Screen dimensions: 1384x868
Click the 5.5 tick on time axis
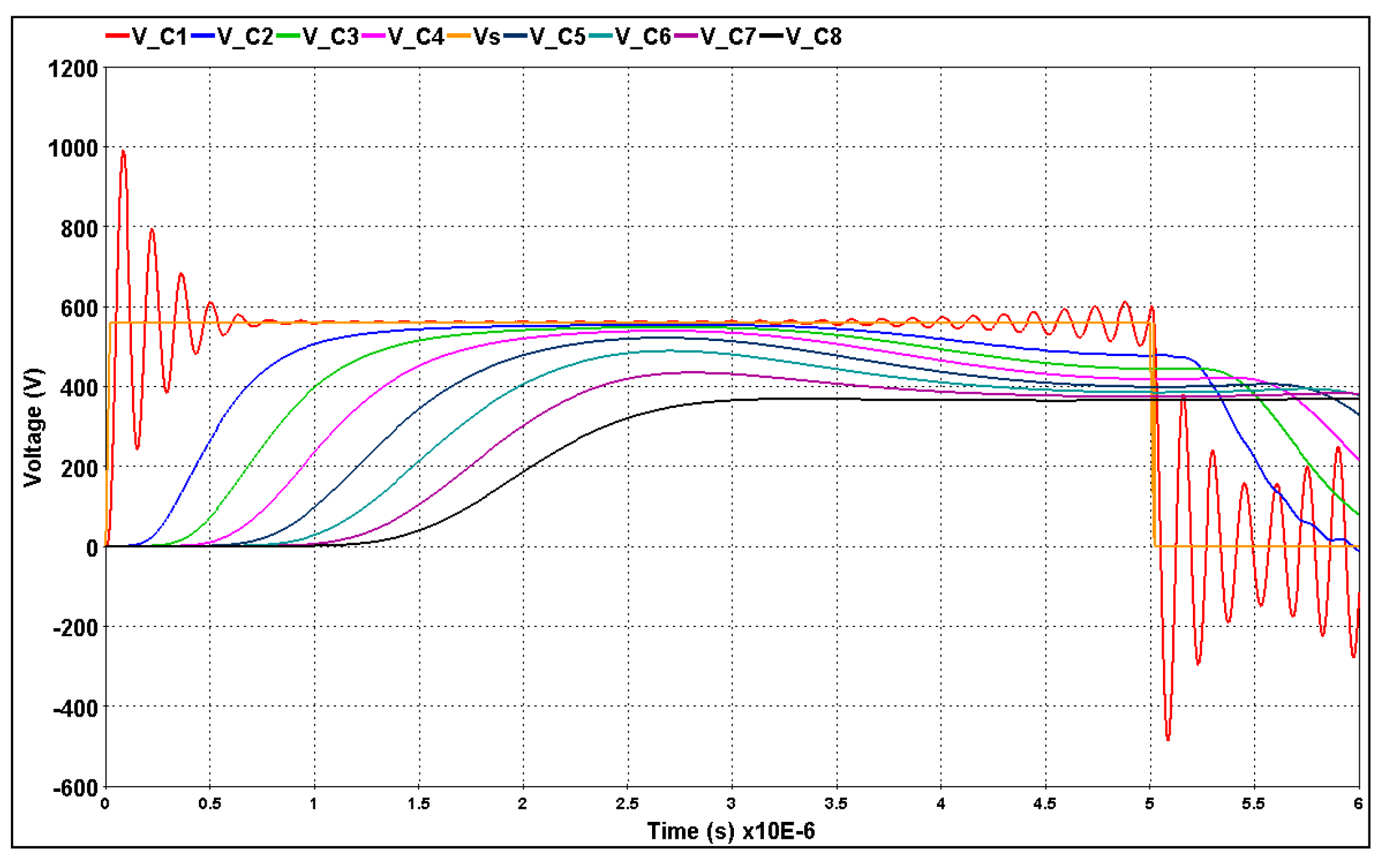[x=1253, y=804]
